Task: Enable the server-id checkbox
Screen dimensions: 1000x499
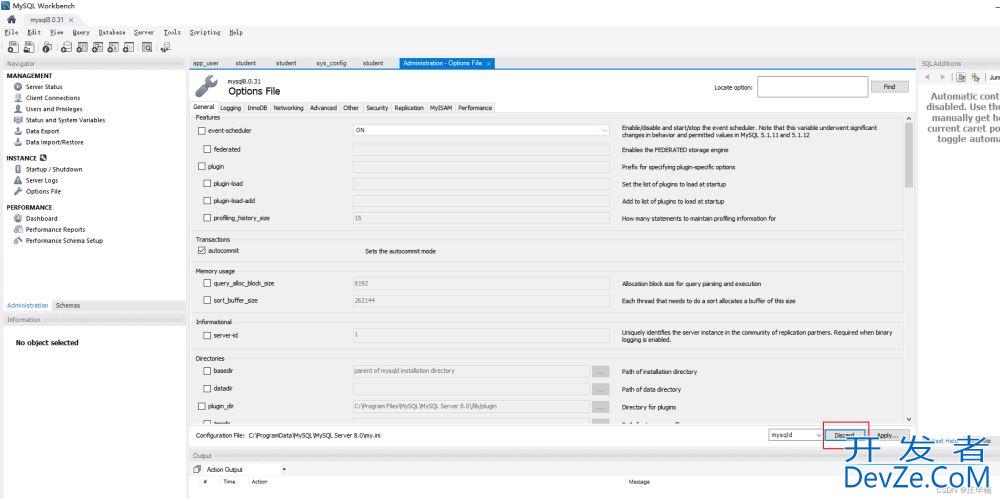Action: (x=207, y=336)
